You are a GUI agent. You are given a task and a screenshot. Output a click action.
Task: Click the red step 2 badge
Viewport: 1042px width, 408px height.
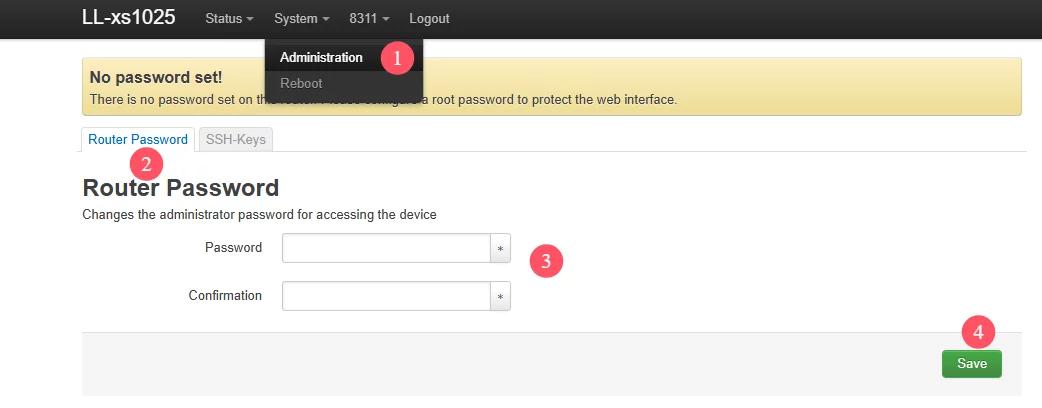pos(146,164)
